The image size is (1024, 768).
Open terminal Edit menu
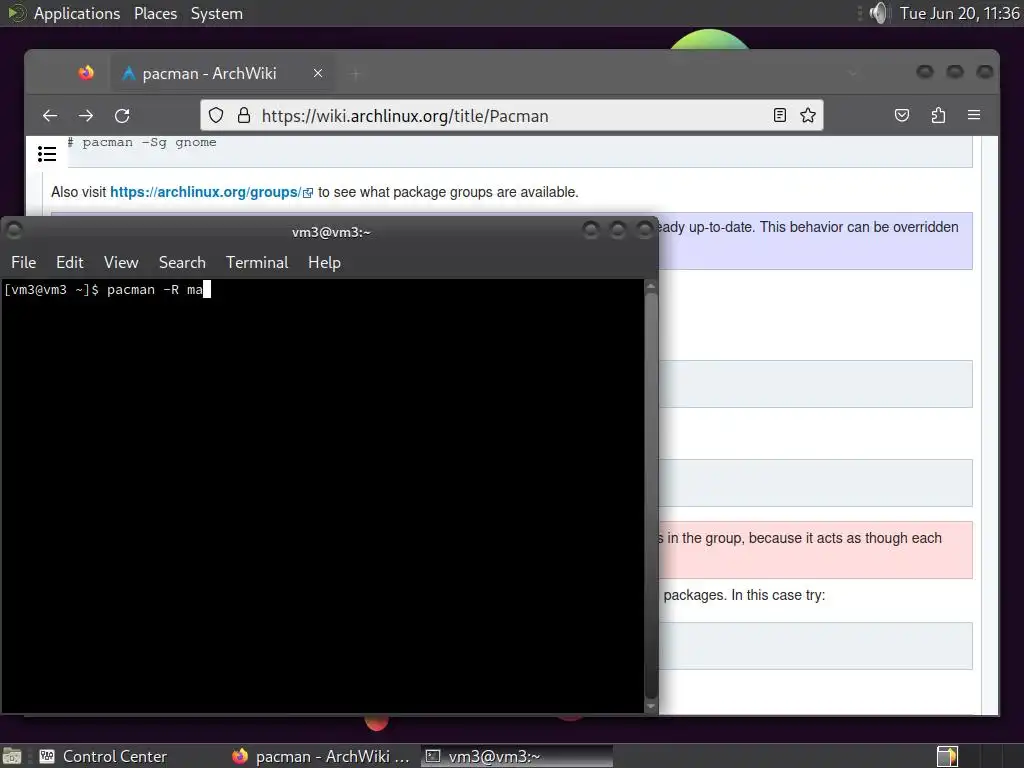pyautogui.click(x=70, y=263)
